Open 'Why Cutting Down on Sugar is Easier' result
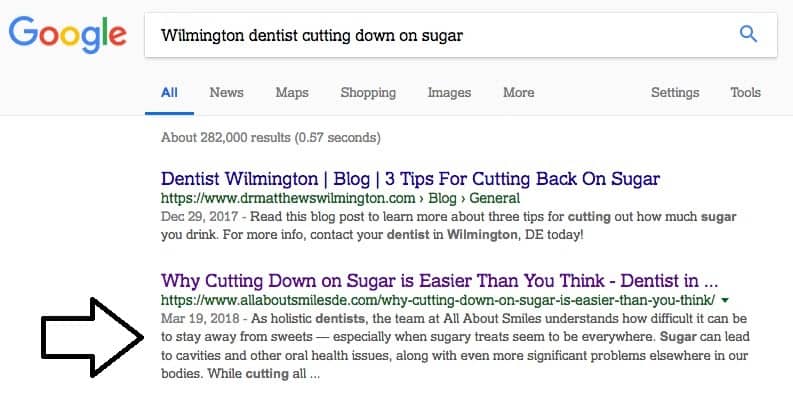 click(439, 281)
